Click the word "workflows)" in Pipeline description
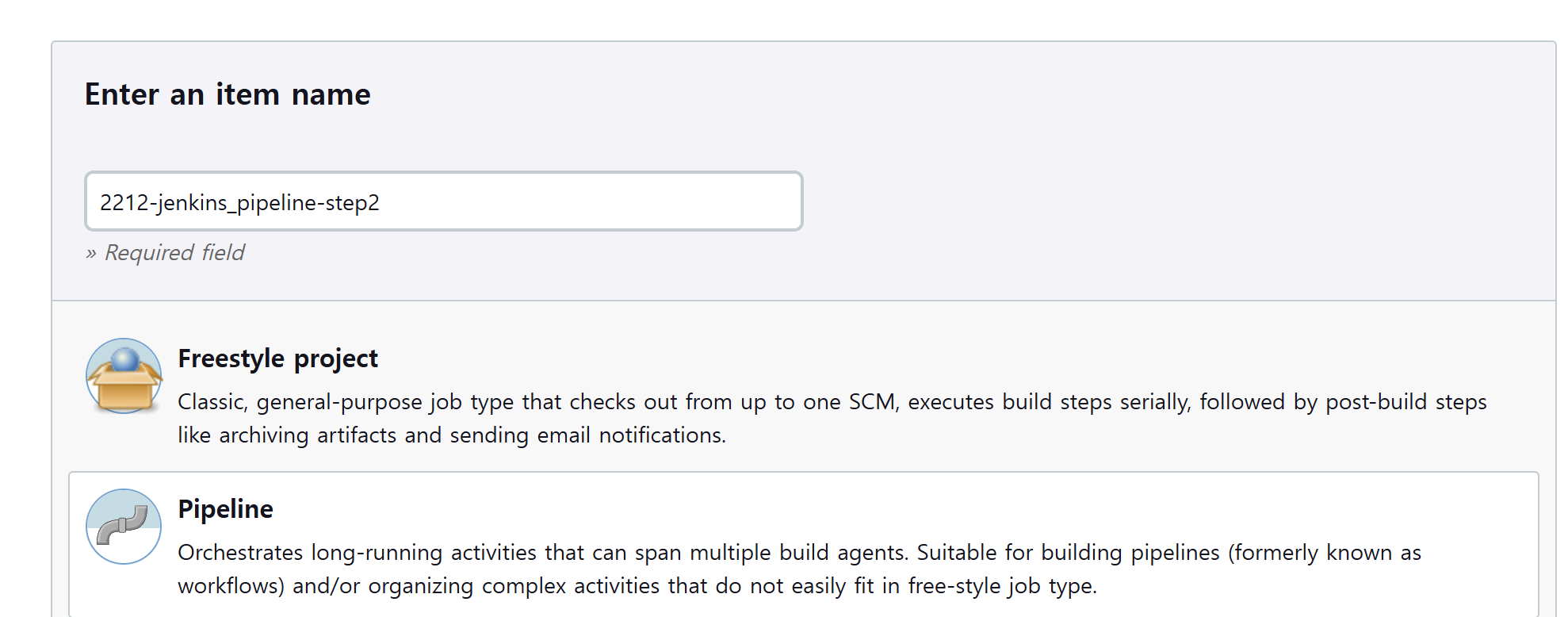 pos(231,586)
